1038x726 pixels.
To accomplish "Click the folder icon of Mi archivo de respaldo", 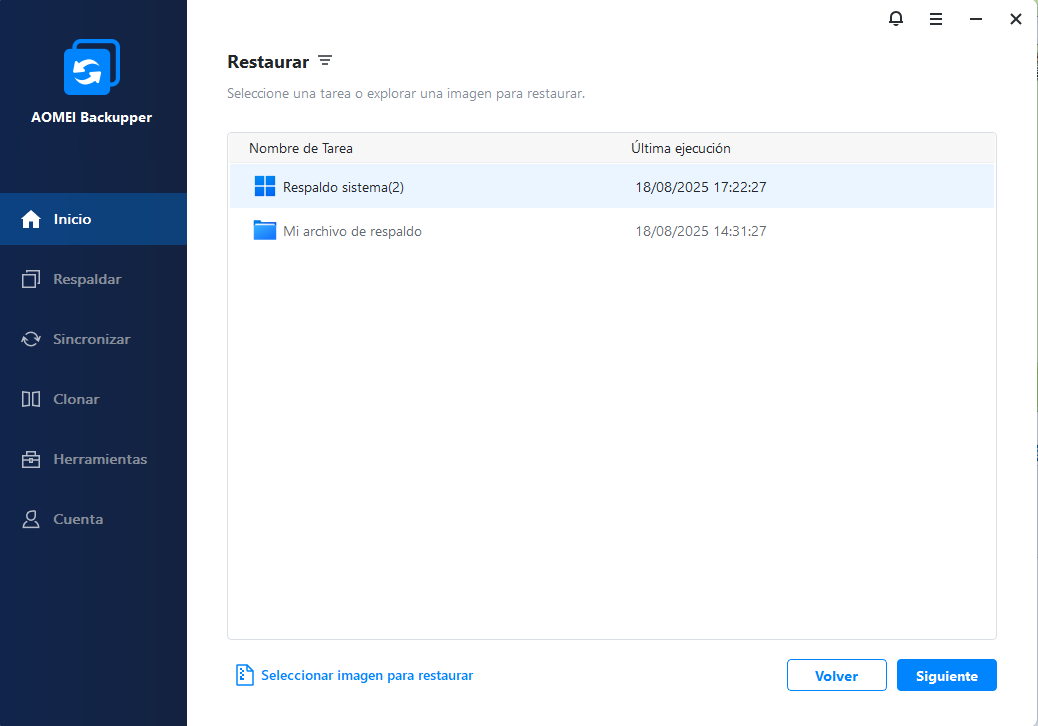I will tap(265, 231).
